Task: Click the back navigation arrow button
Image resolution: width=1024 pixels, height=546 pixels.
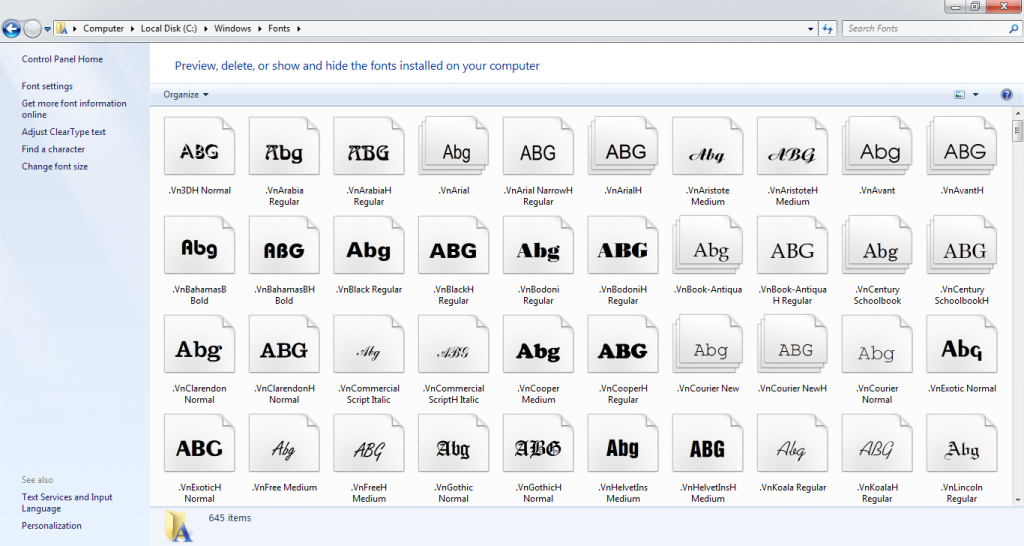Action: click(x=11, y=29)
